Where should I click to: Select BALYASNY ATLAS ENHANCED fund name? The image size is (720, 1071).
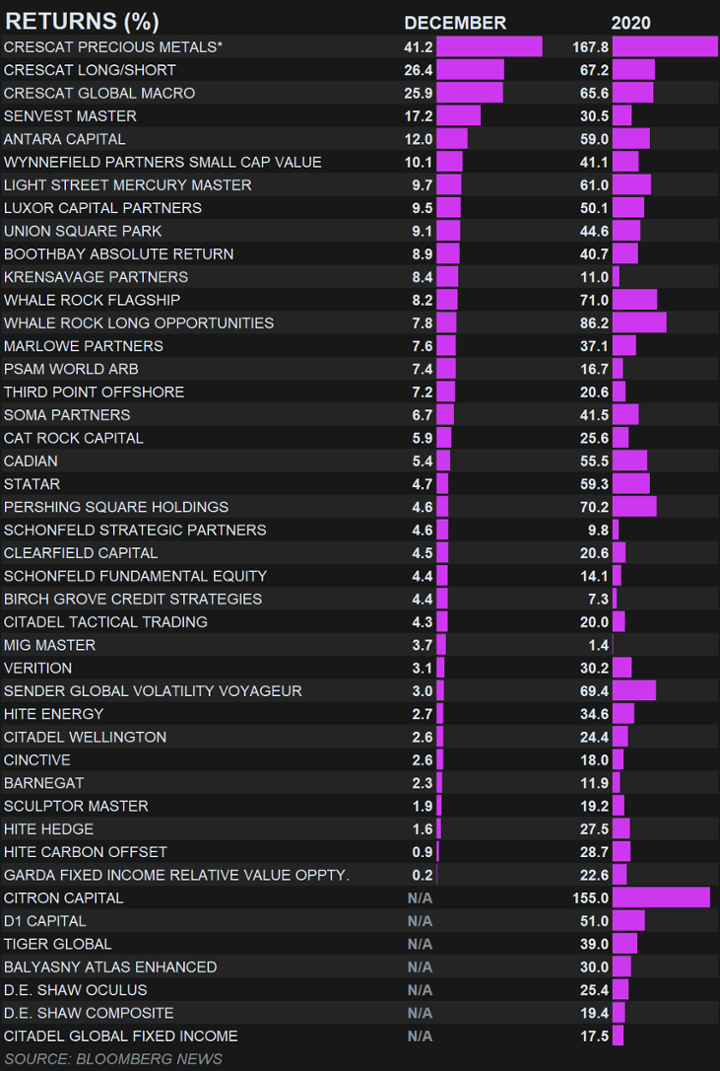(110, 966)
